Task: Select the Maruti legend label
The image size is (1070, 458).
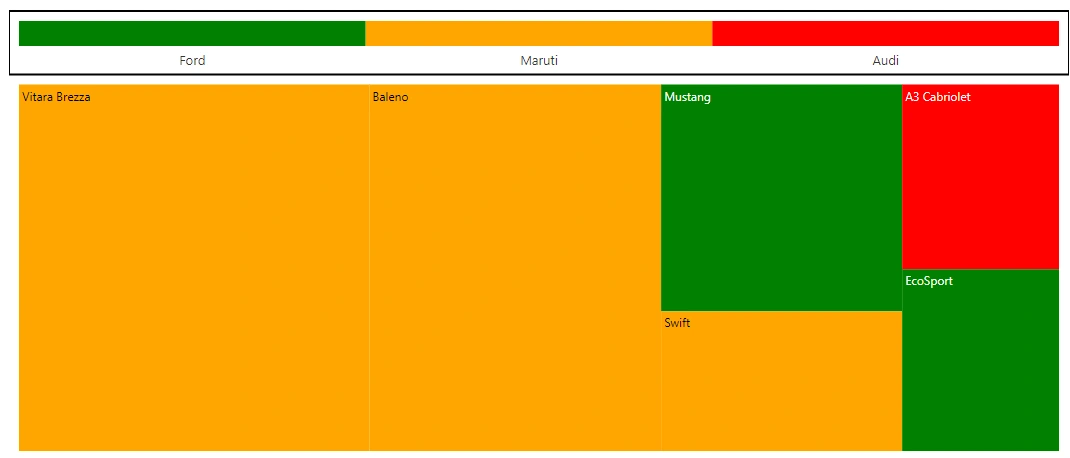Action: pyautogui.click(x=539, y=60)
